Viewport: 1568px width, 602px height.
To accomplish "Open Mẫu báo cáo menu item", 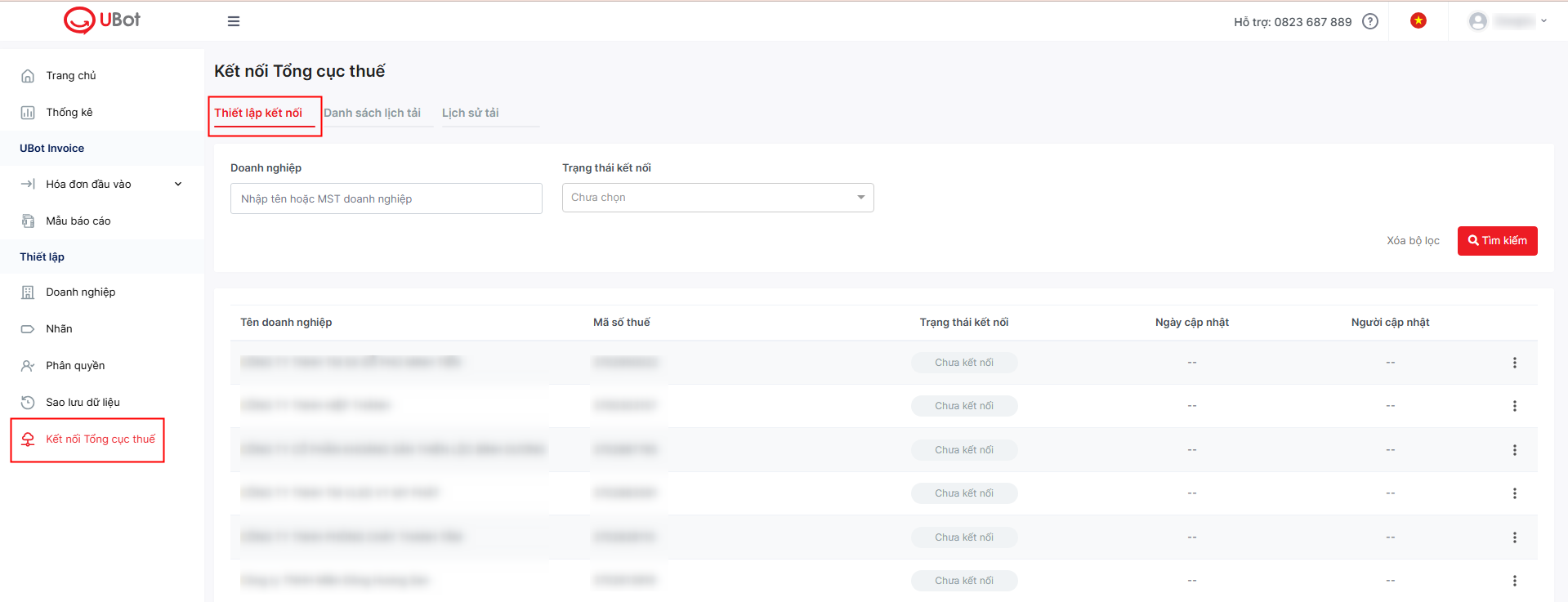I will (78, 221).
